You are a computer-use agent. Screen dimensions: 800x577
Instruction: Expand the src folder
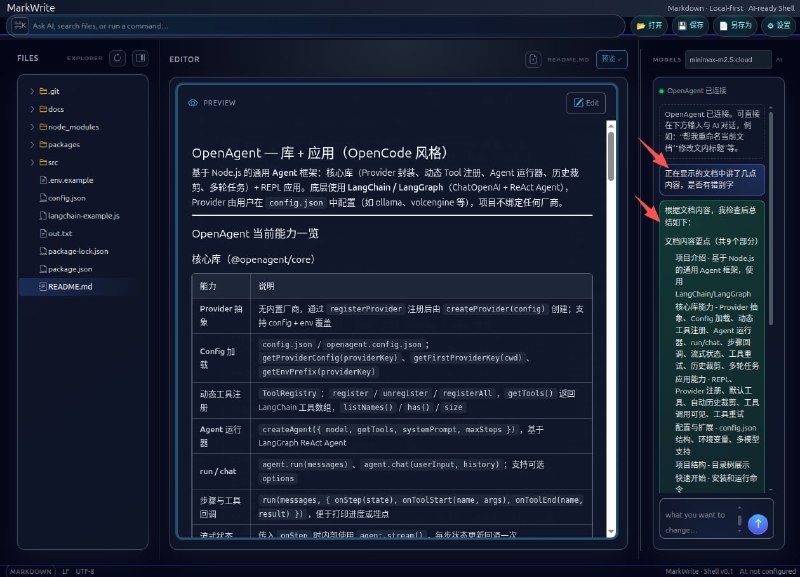pos(32,162)
